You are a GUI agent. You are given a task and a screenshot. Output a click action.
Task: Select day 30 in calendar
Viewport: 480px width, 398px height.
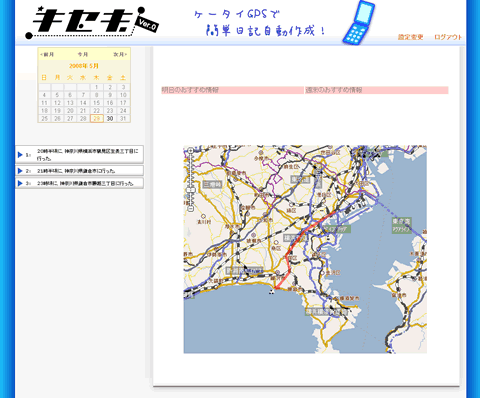(110, 119)
